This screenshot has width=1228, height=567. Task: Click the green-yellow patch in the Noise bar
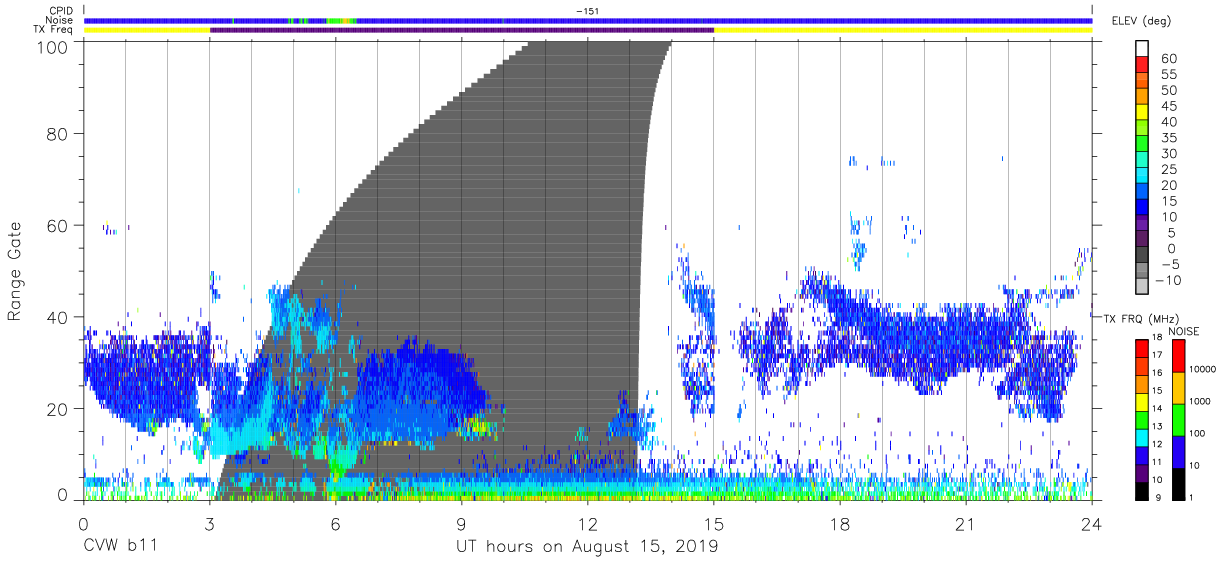[343, 20]
